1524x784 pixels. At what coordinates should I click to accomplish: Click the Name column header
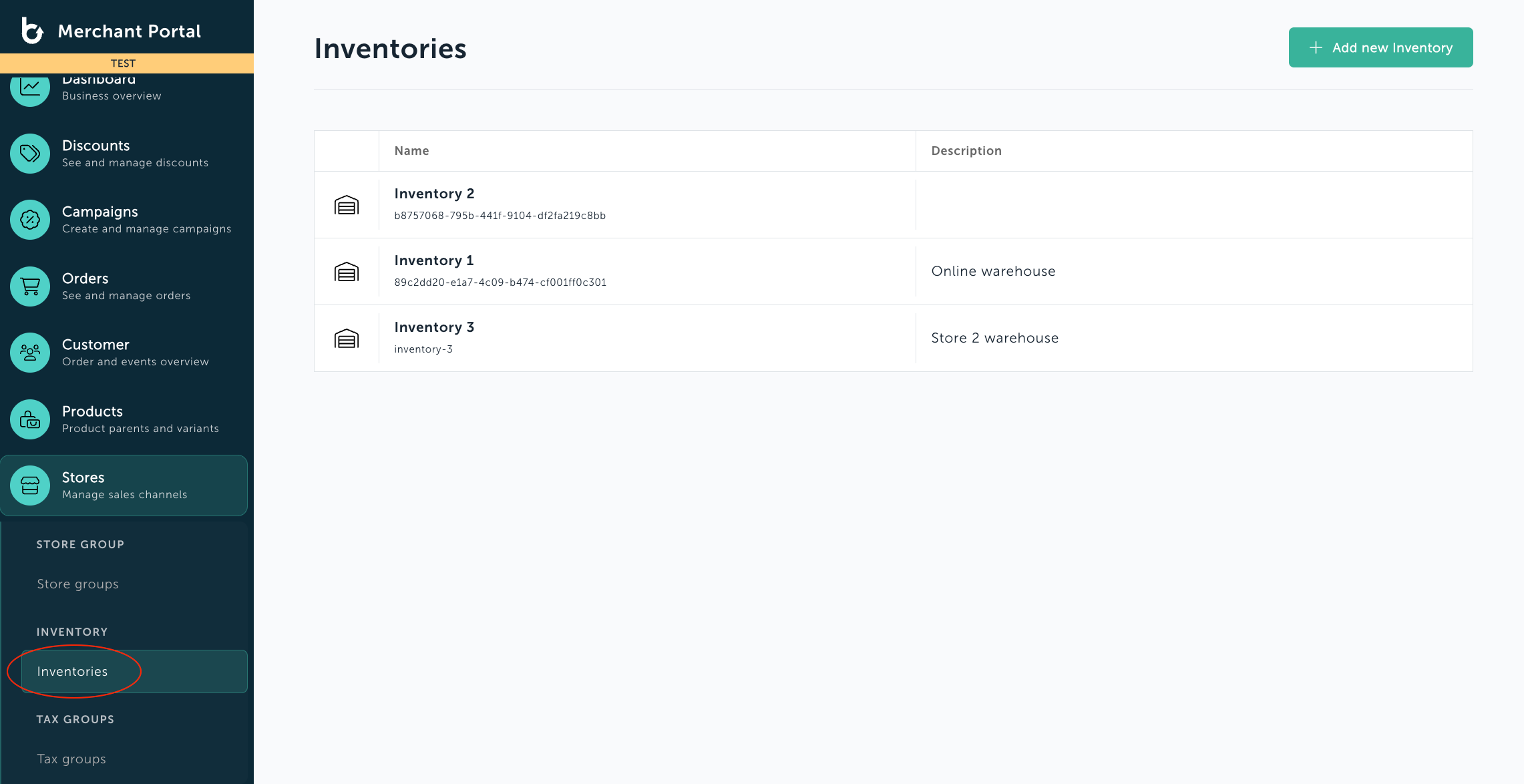[x=411, y=151]
